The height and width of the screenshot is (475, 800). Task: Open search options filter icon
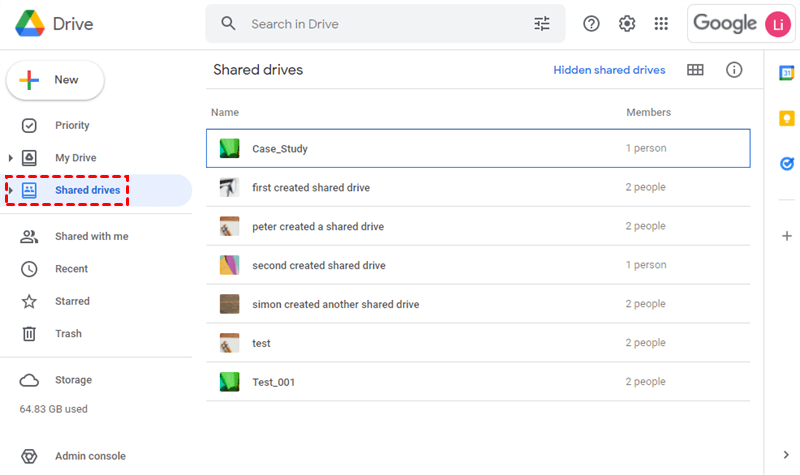tap(542, 24)
